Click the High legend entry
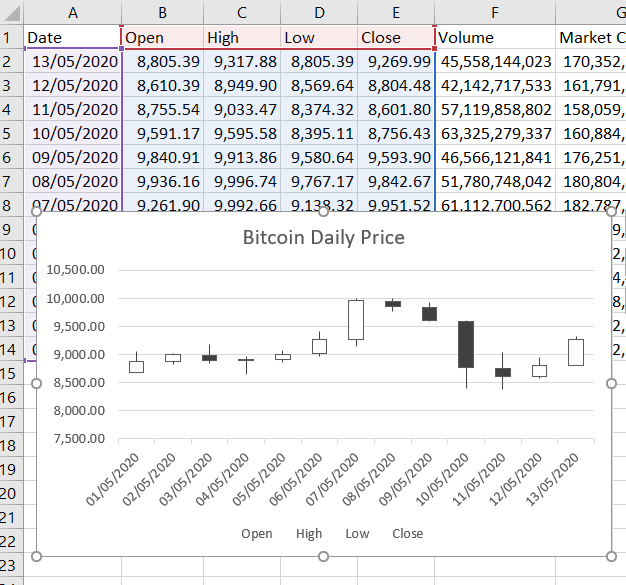The width and height of the screenshot is (626, 585). tap(309, 533)
